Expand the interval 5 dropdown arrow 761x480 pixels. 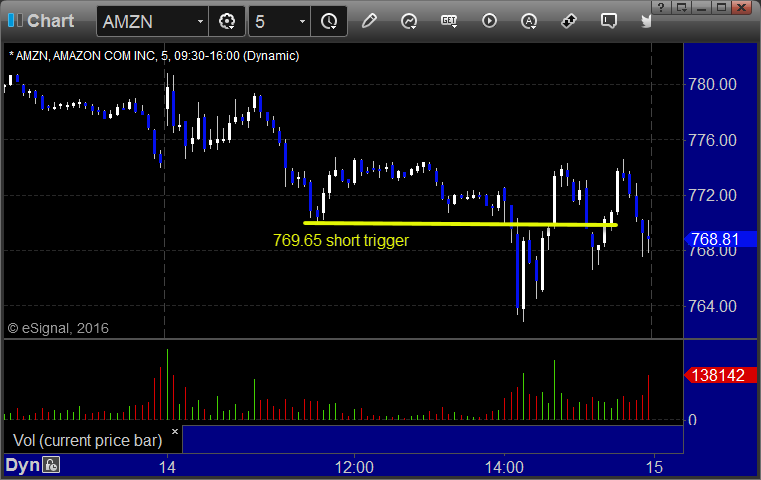[x=302, y=21]
